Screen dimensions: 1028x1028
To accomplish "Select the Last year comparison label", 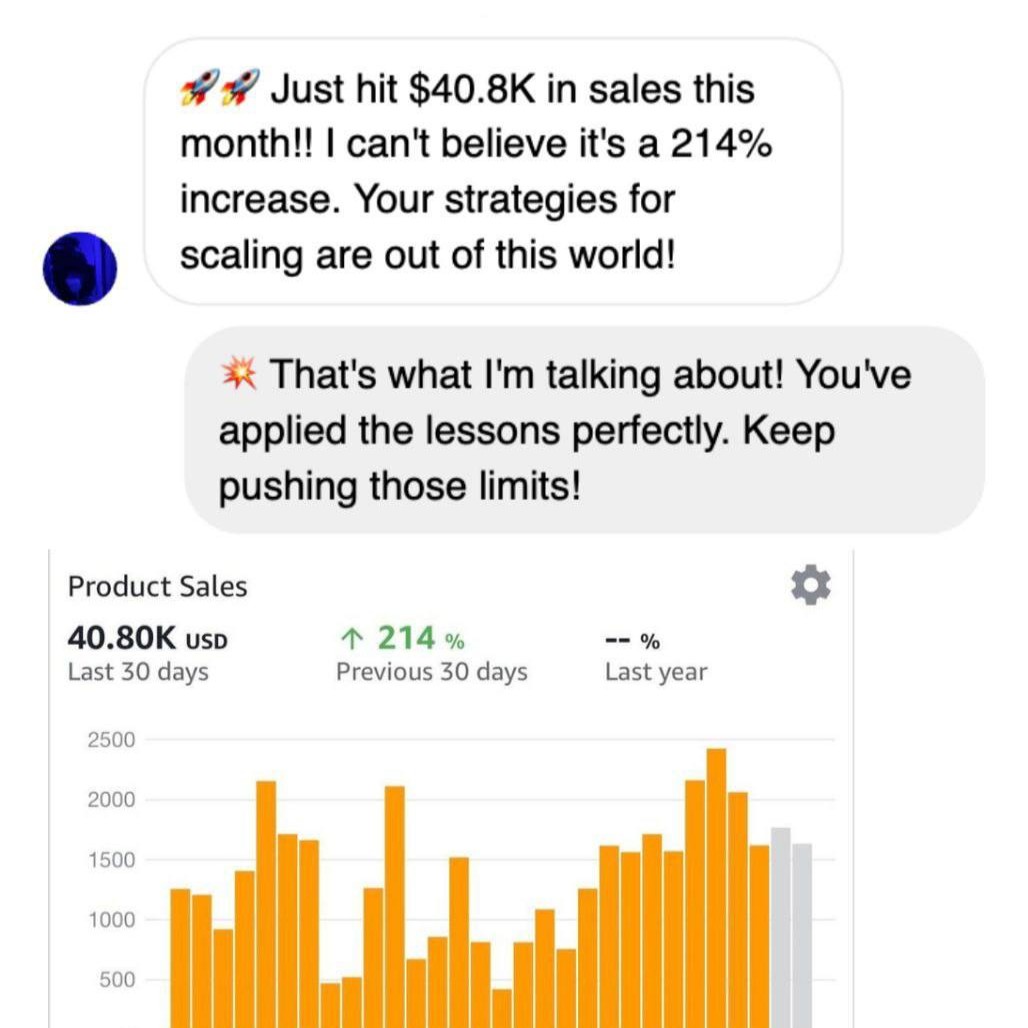I will coord(655,672).
